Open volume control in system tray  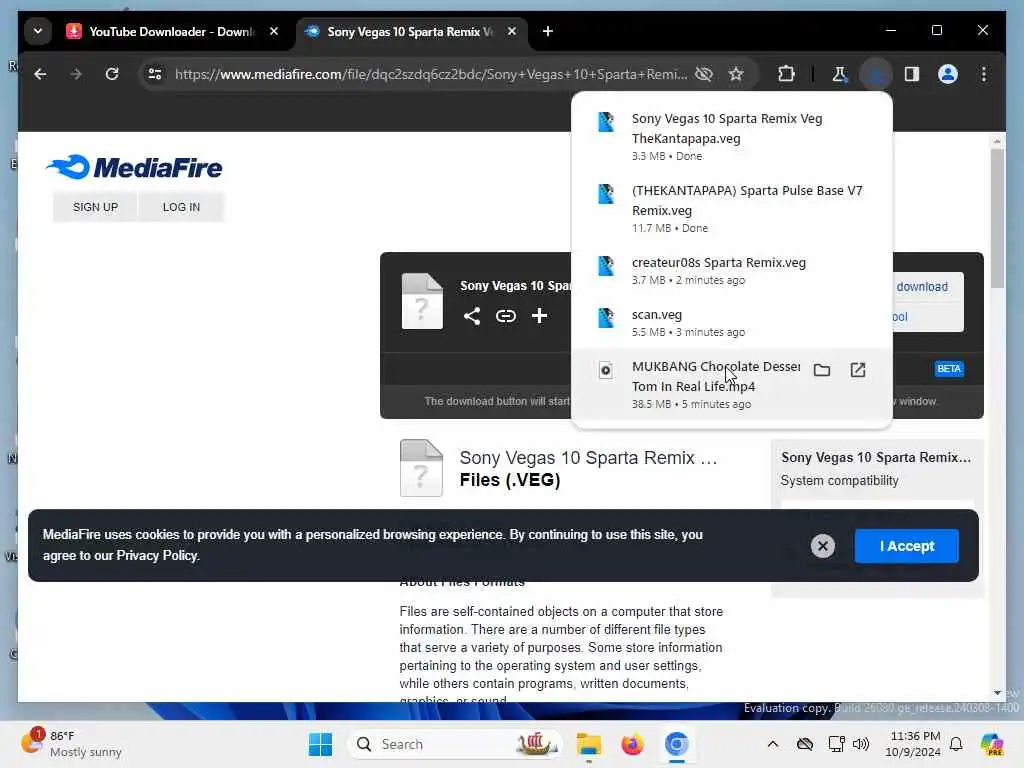pyautogui.click(x=861, y=744)
